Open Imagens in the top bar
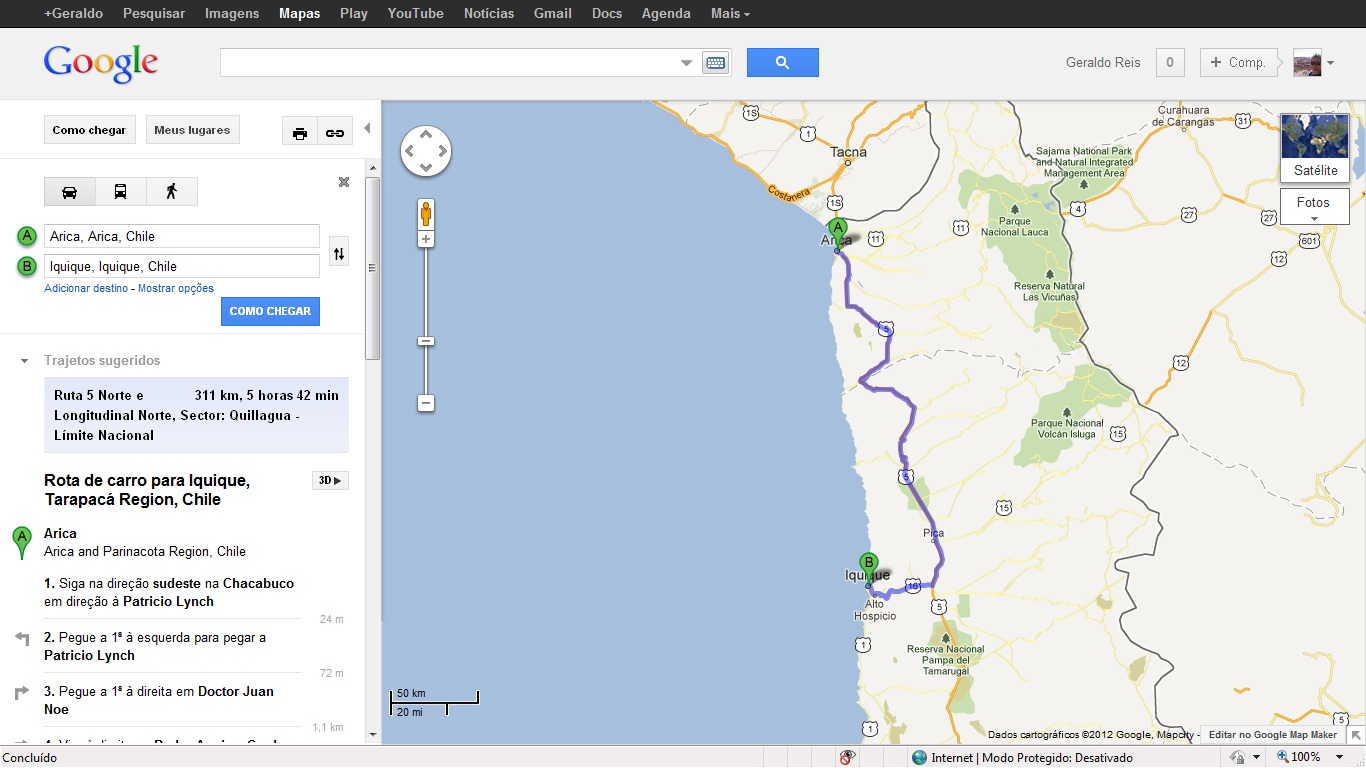The height and width of the screenshot is (768, 1366). (232, 13)
